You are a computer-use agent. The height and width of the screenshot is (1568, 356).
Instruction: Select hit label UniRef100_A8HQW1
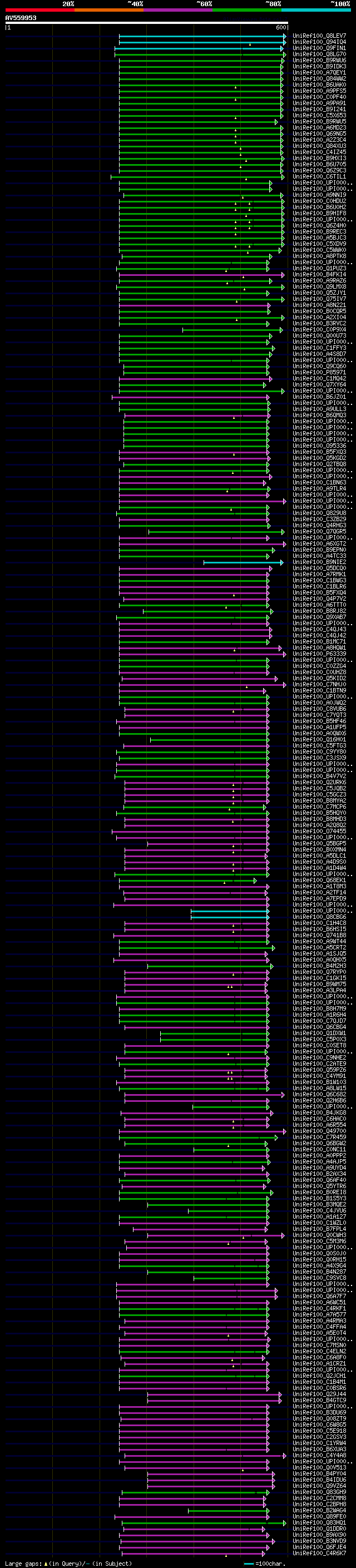point(319,647)
